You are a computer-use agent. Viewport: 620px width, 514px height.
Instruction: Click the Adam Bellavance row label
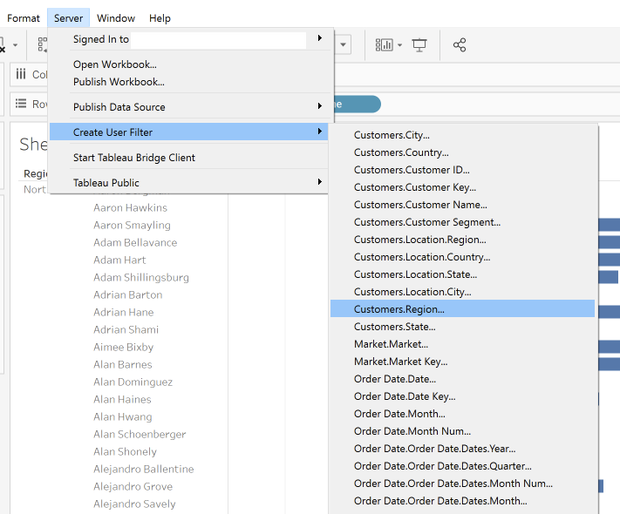coord(135,243)
